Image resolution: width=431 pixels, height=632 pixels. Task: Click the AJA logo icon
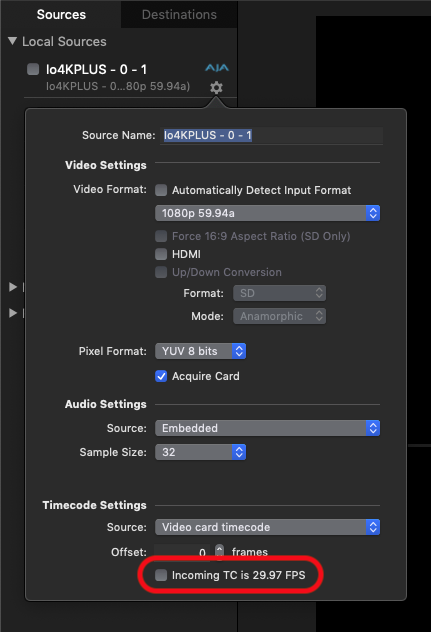[217, 68]
